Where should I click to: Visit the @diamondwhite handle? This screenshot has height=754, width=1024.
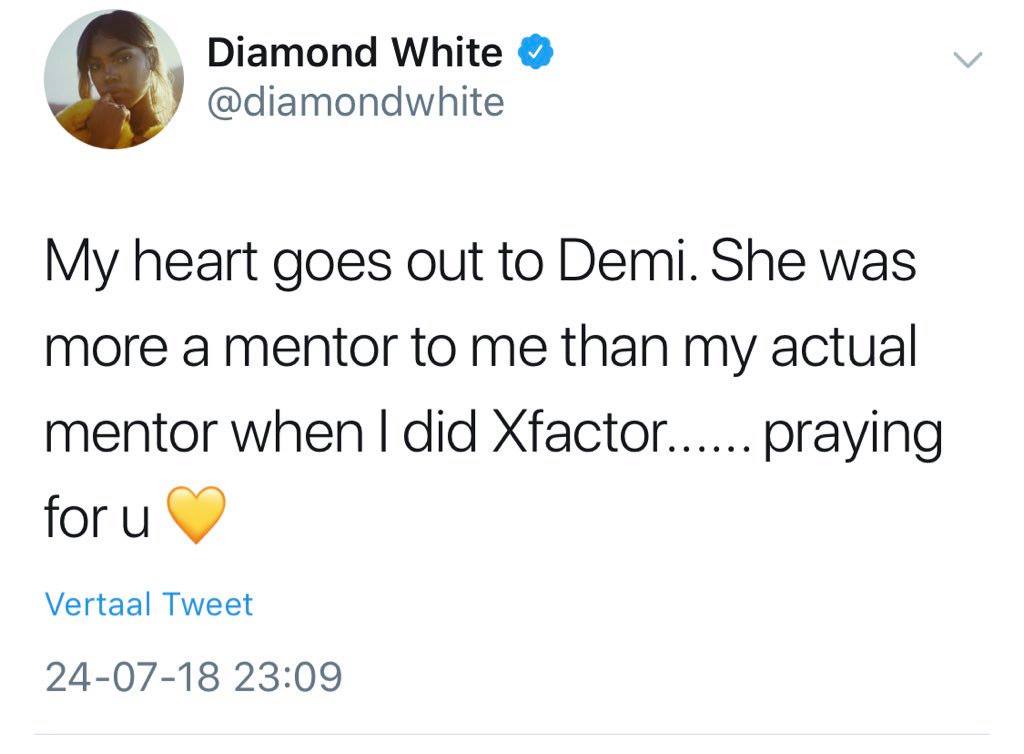click(x=355, y=101)
